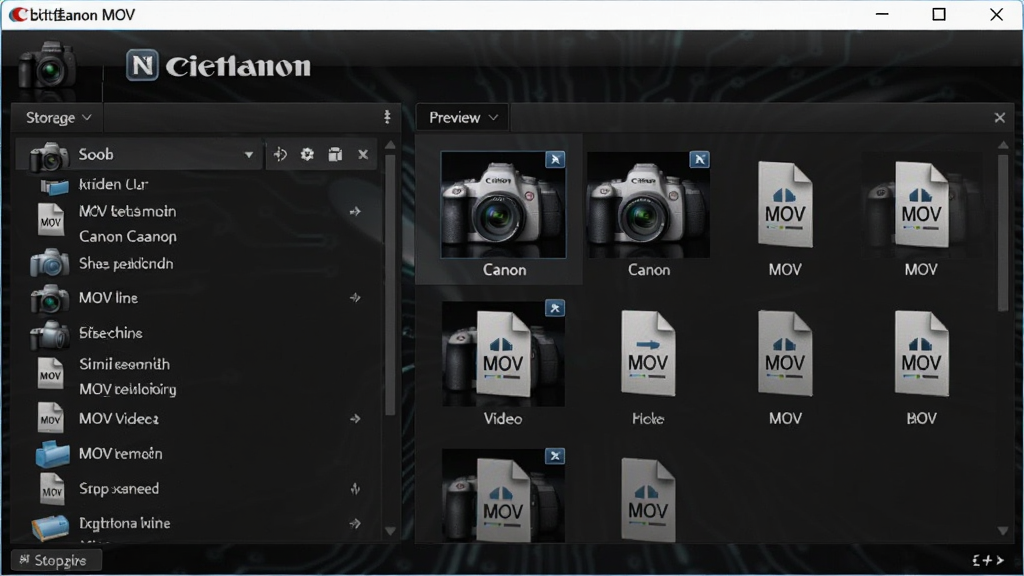Select the 'Dqhtiona lwine' drive row
Image resolution: width=1024 pixels, height=576 pixels.
(x=196, y=524)
